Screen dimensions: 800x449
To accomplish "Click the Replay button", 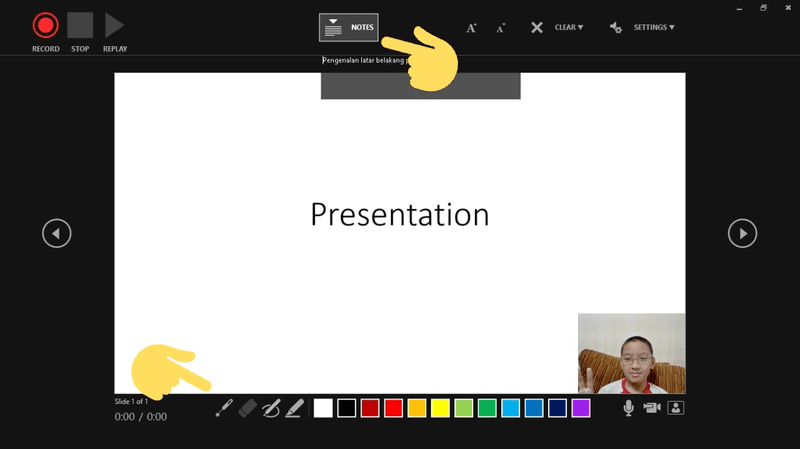I will (115, 25).
